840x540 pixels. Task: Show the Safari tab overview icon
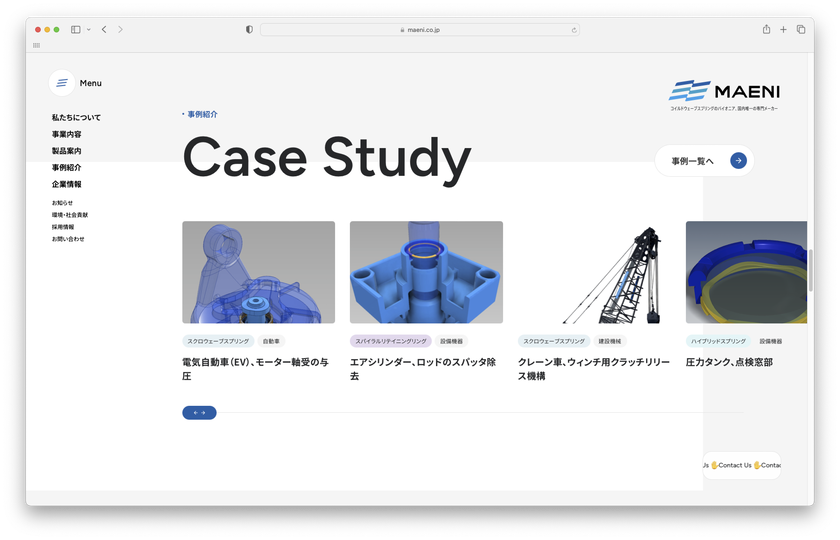(801, 30)
